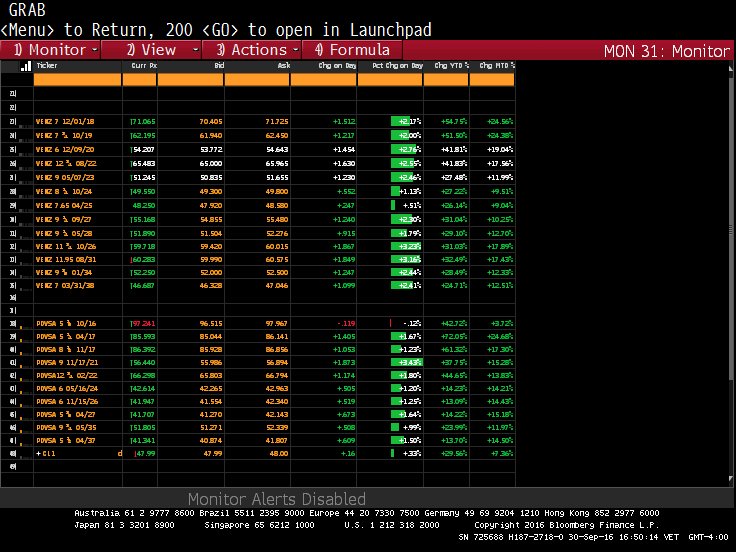
Task: Click the +24.56% MTD change value
Action: click(500, 122)
